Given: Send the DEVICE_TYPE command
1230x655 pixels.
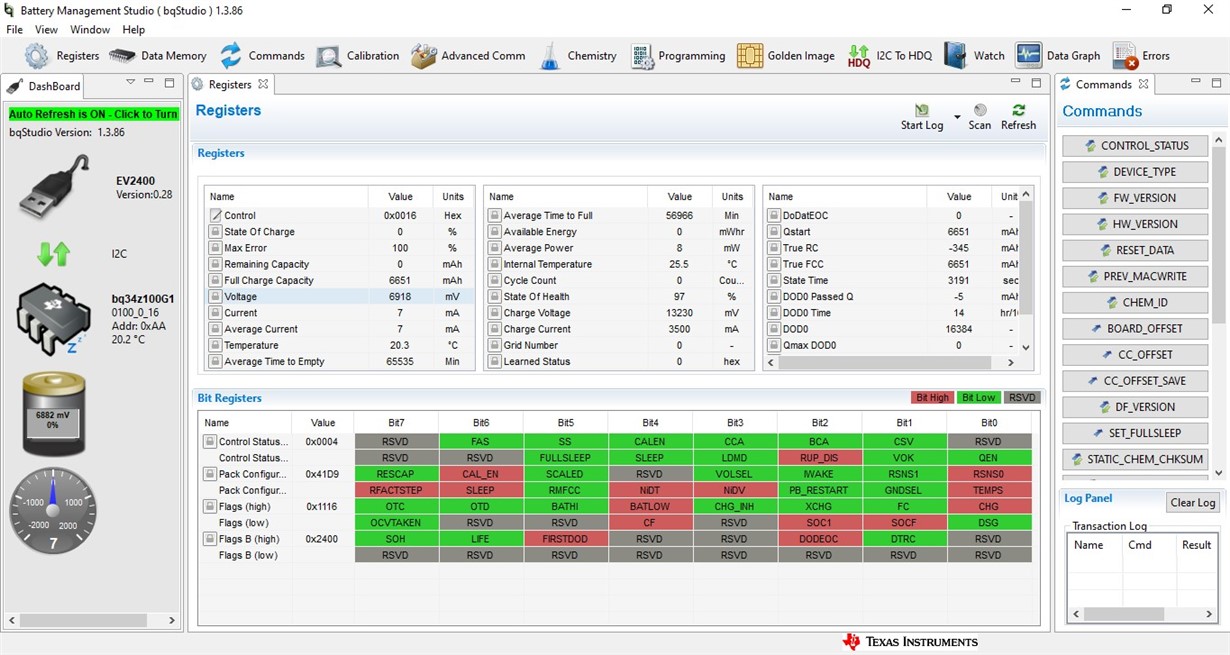Looking at the screenshot, I should pos(1135,172).
